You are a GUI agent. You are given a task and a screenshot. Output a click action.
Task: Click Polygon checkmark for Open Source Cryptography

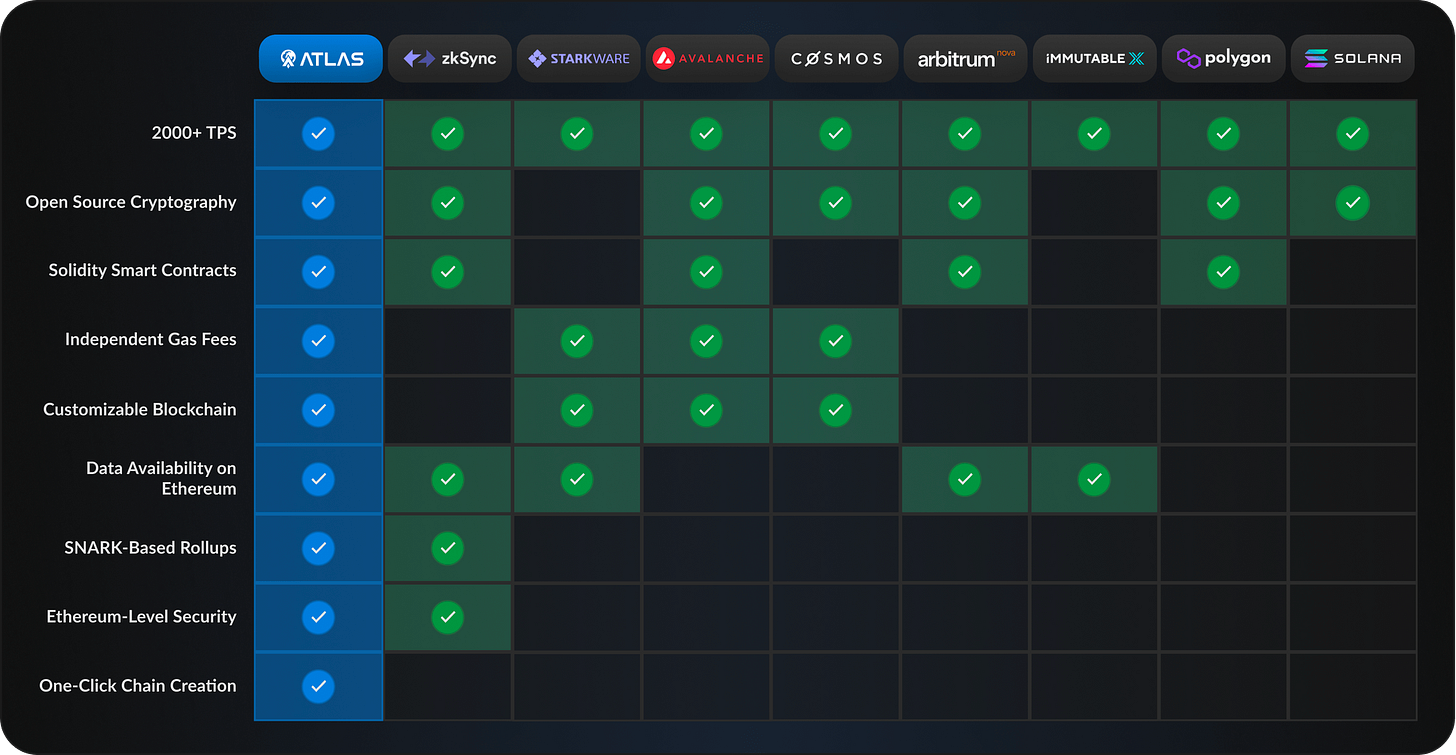[x=1223, y=202]
